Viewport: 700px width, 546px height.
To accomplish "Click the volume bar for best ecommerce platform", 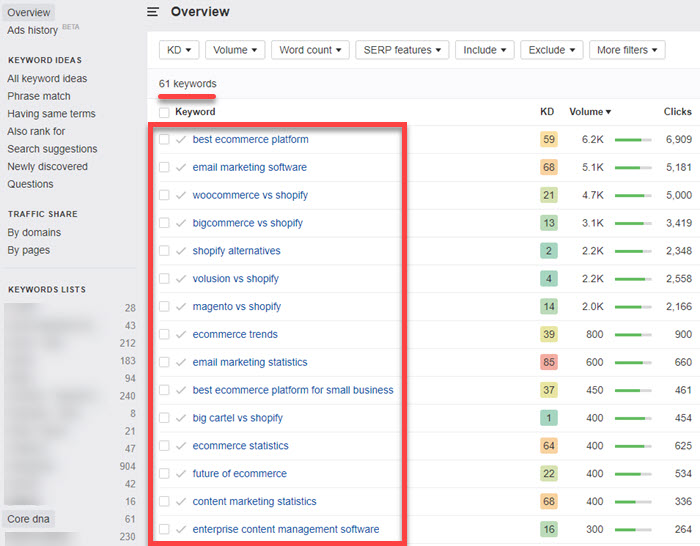I will [632, 140].
